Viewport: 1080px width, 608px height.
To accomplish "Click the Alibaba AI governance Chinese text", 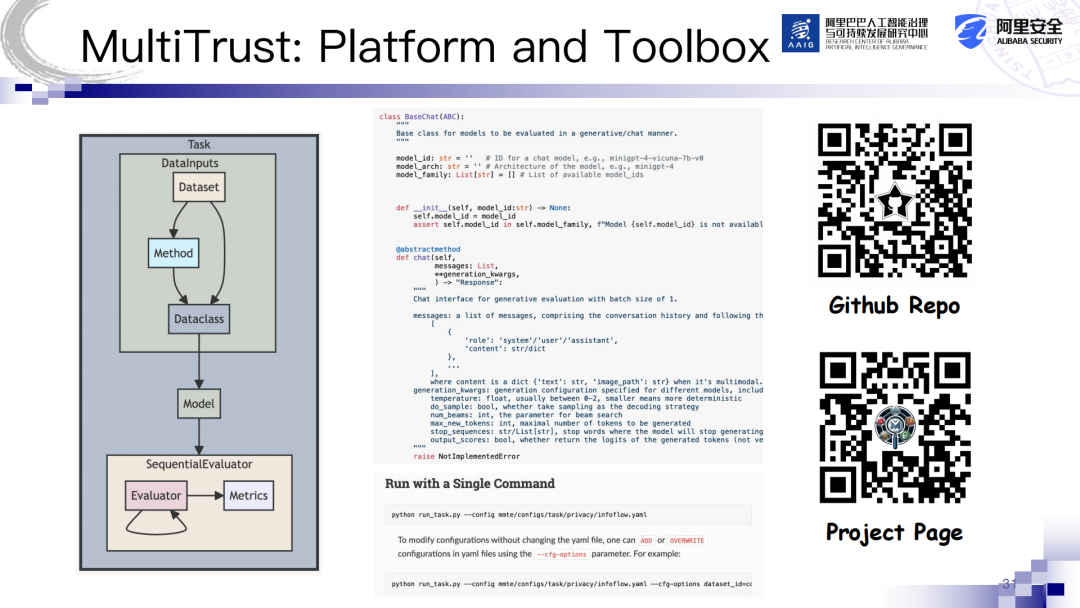I will 876,28.
